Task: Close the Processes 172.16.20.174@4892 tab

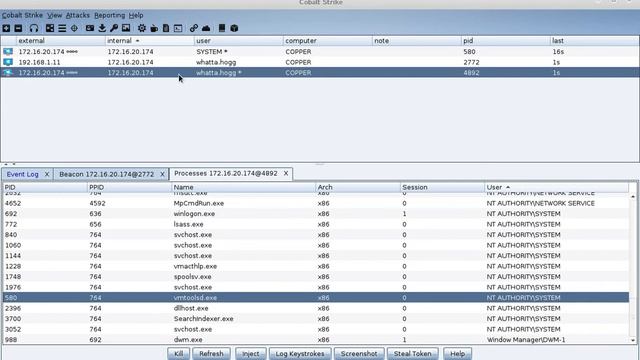Action: 286,173
